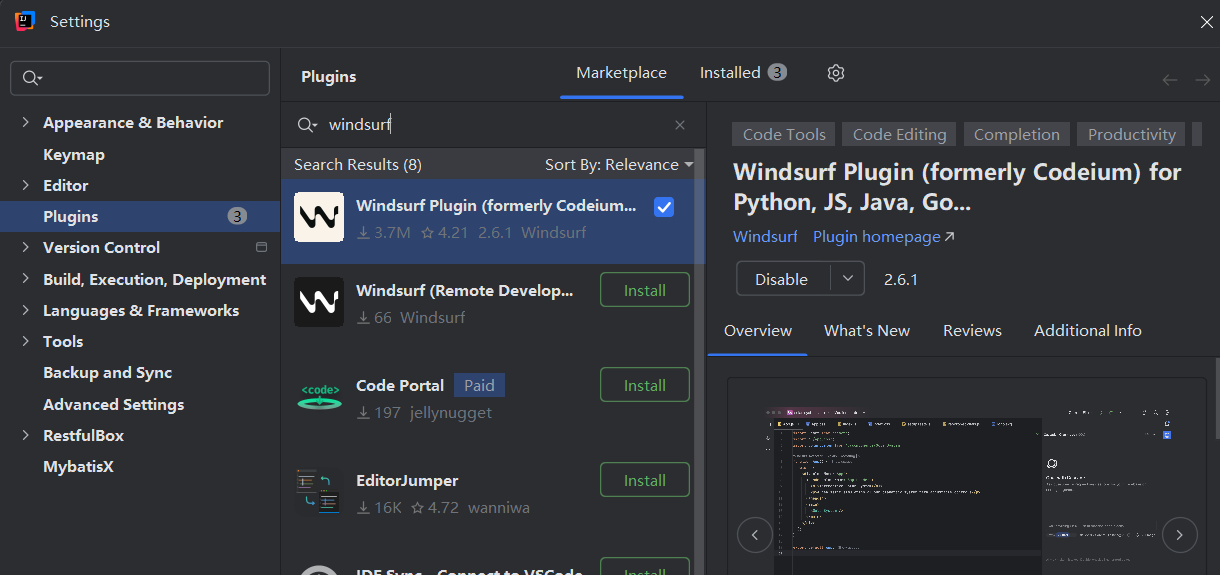1220x575 pixels.
Task: Navigate back with the left arrow
Action: coord(1170,80)
